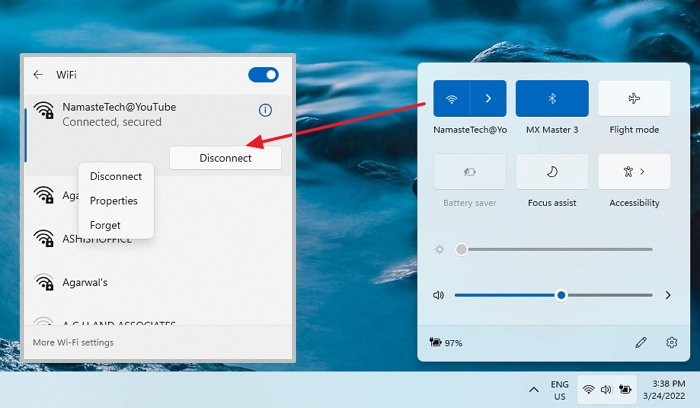This screenshot has width=700, height=408.
Task: Go back using the WiFi panel arrow
Action: pos(38,75)
